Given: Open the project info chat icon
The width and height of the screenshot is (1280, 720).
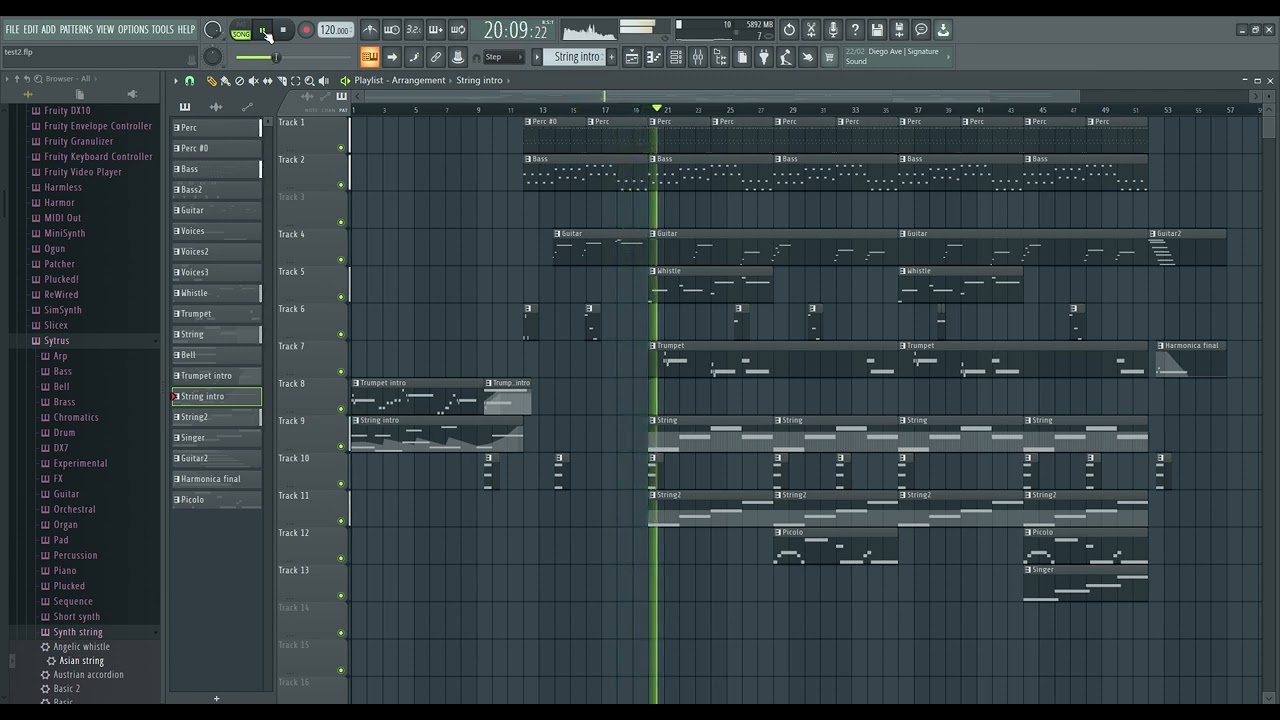Looking at the screenshot, I should [x=921, y=30].
